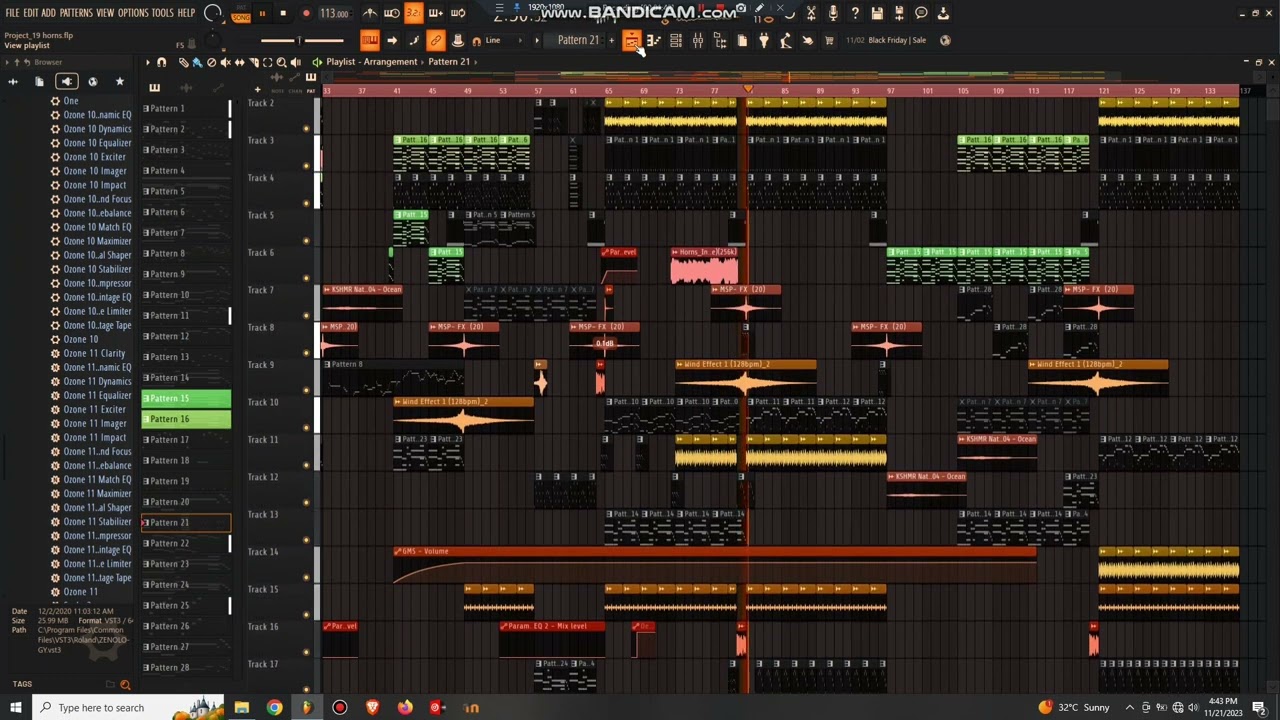Screen dimensions: 1280x720
Task: Select the Mute tool in playlist toolbar
Action: [x=225, y=62]
